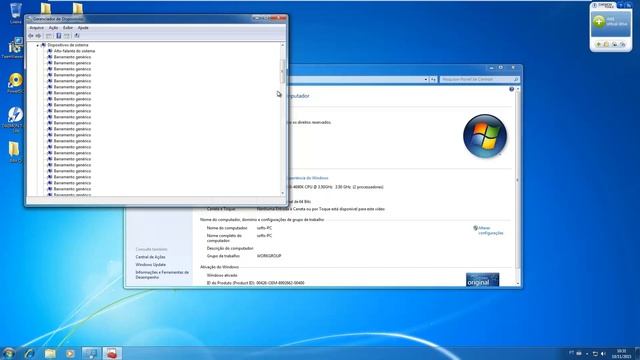Select Alto-falante do sistema device
Screen dimensions: 640x360
(x=74, y=51)
